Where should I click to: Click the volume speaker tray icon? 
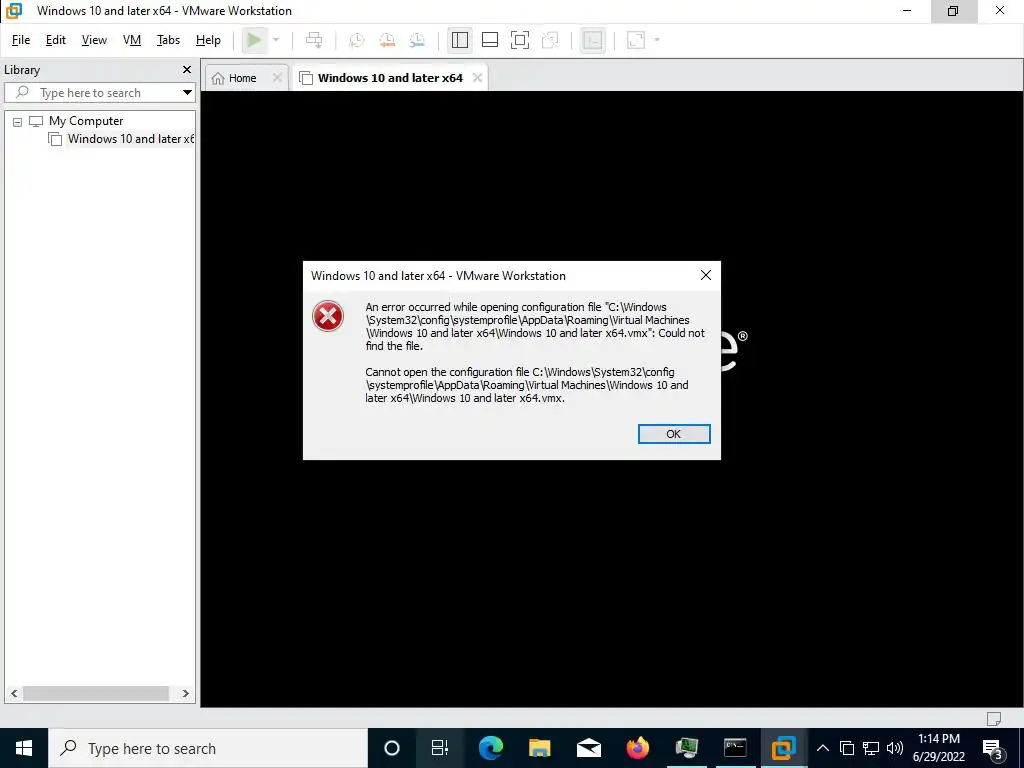(895, 748)
